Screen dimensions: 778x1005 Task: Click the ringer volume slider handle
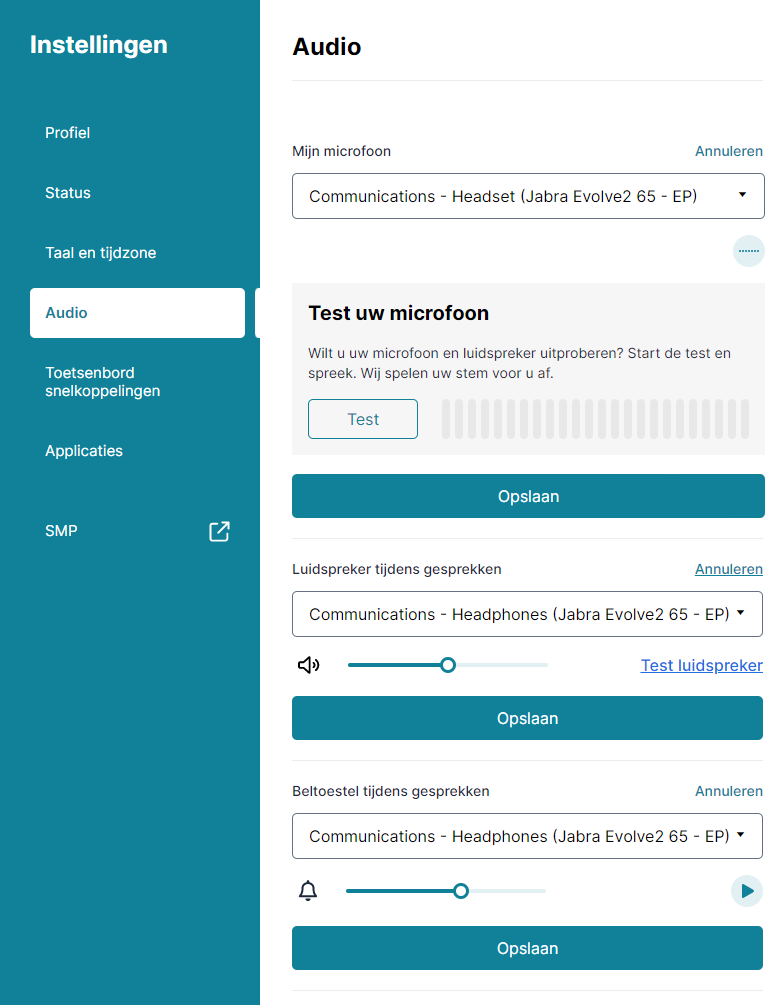461,891
